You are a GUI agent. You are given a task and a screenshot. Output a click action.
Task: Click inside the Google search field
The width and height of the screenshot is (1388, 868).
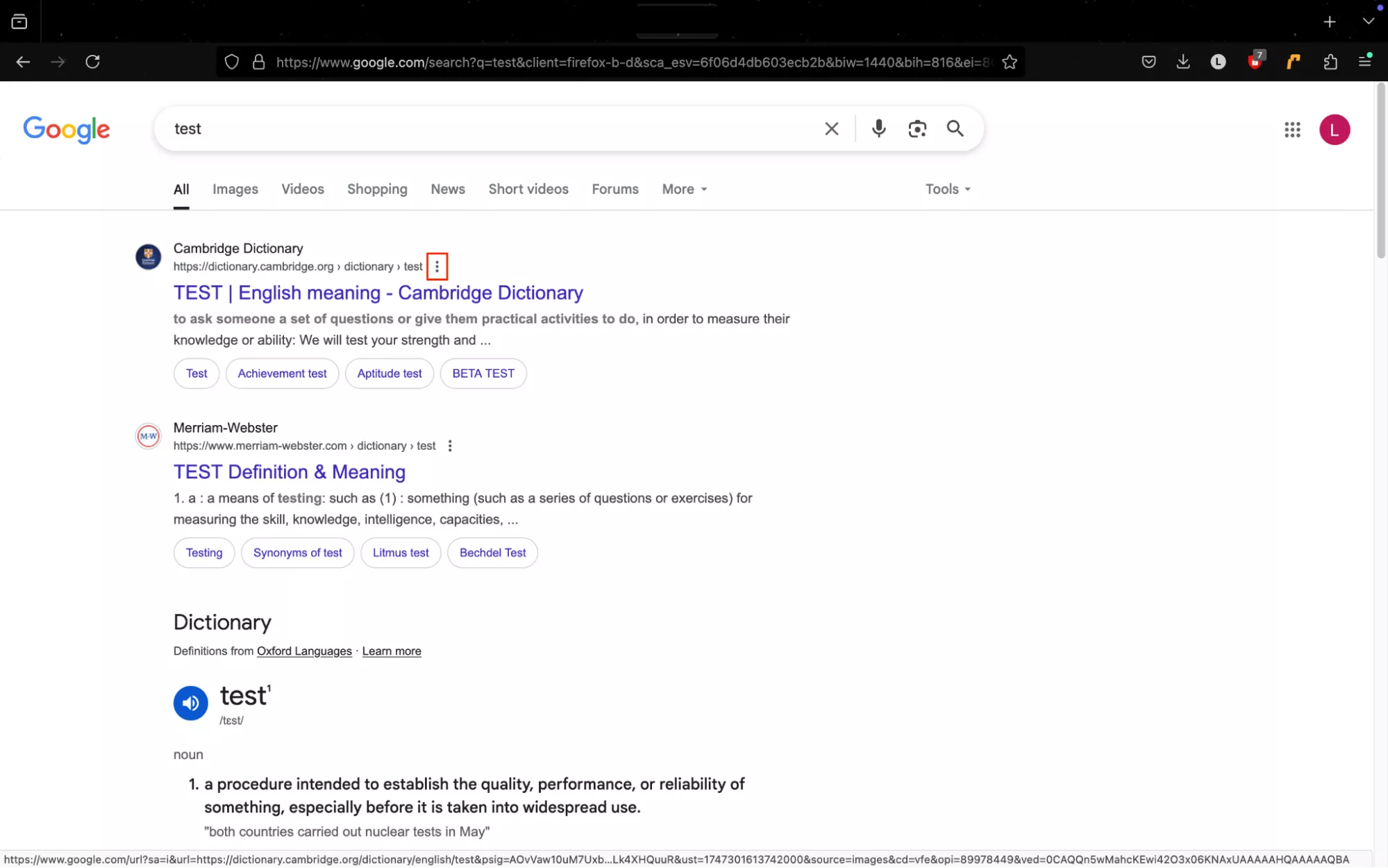486,128
